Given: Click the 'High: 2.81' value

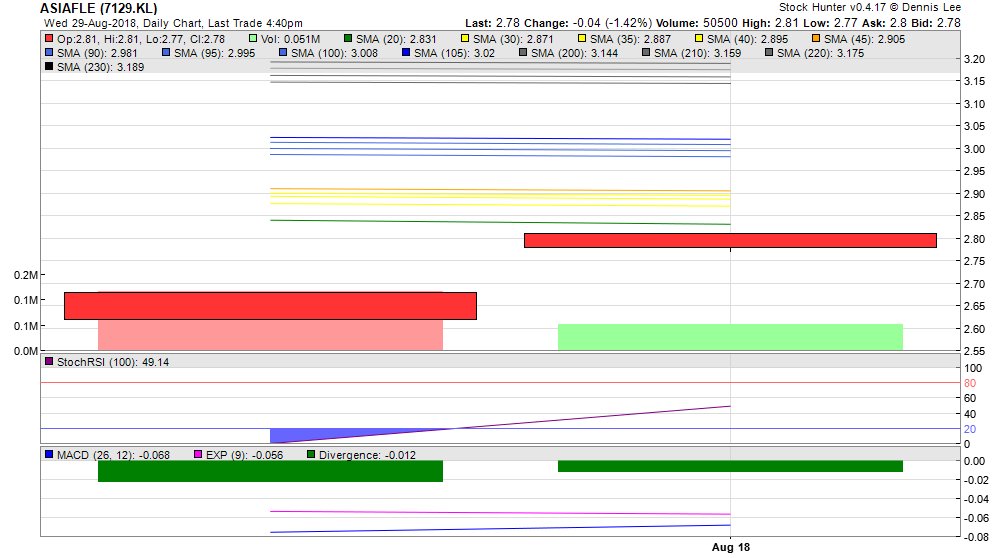Looking at the screenshot, I should [770, 24].
